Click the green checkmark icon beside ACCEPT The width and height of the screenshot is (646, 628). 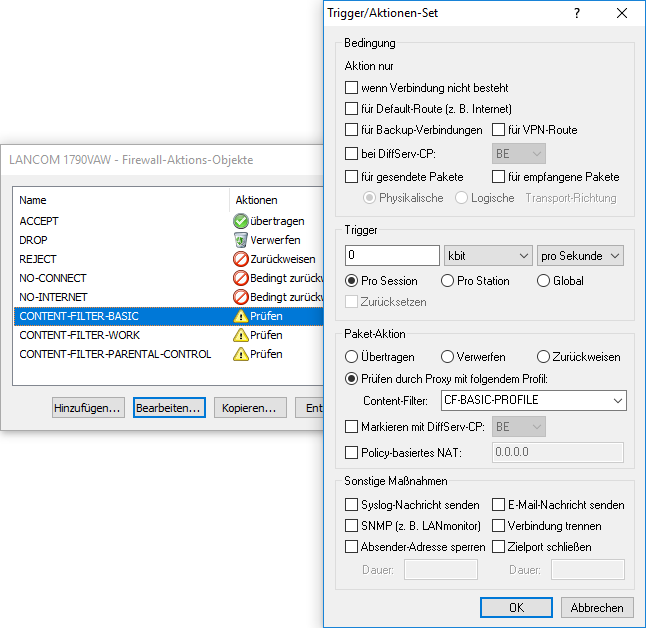[240, 221]
